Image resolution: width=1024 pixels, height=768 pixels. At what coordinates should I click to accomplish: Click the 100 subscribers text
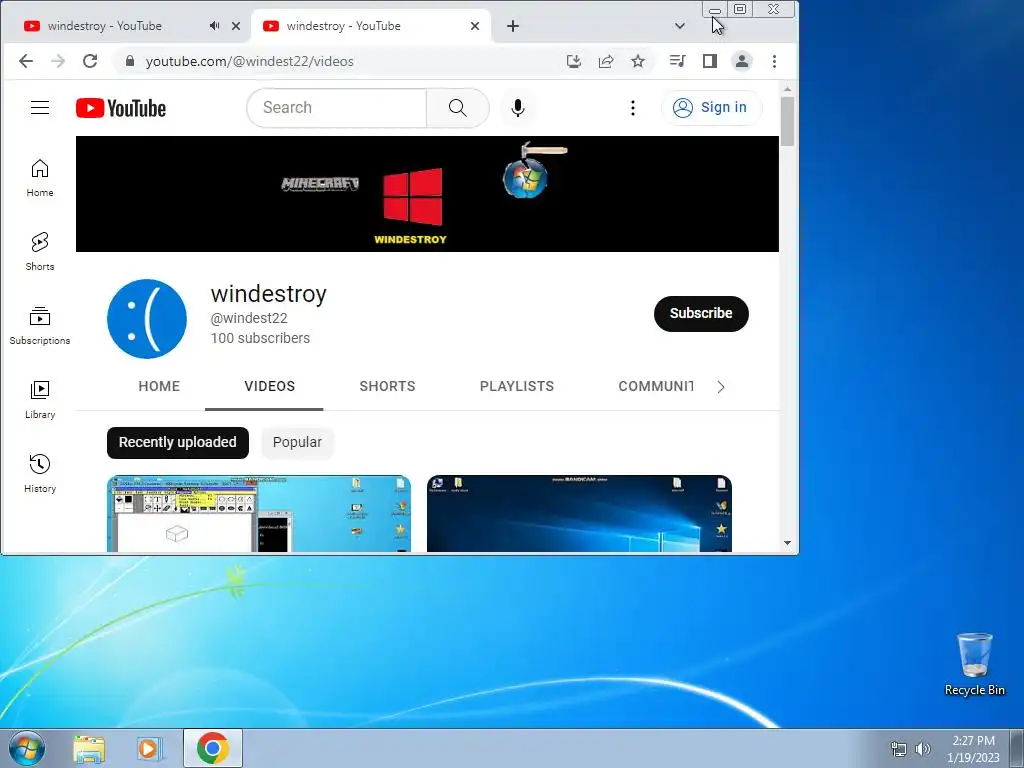pos(260,338)
